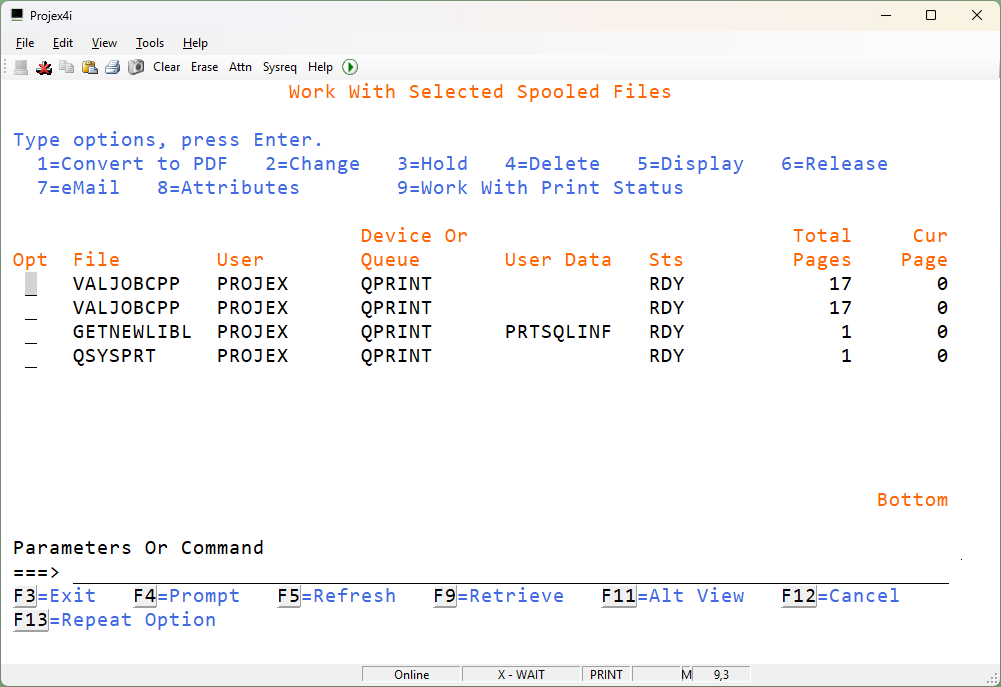Click the F12=Cancel function key
This screenshot has height=687, width=1001.
(x=840, y=596)
